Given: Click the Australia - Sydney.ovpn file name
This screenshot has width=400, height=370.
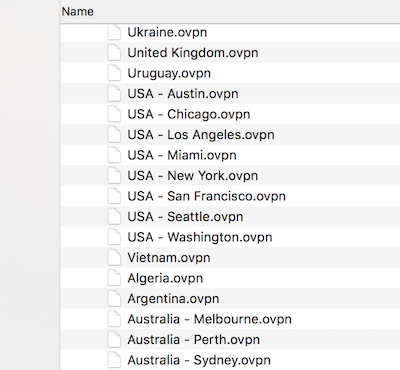Looking at the screenshot, I should click(x=199, y=360).
